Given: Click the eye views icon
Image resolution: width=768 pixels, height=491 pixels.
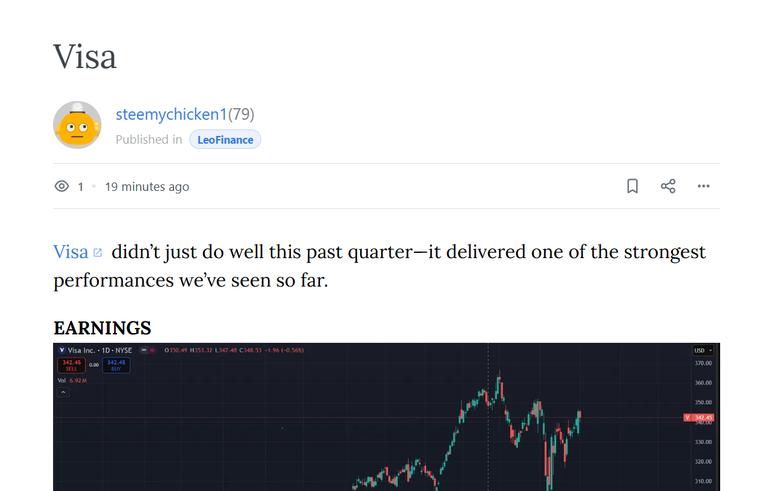Looking at the screenshot, I should (62, 186).
